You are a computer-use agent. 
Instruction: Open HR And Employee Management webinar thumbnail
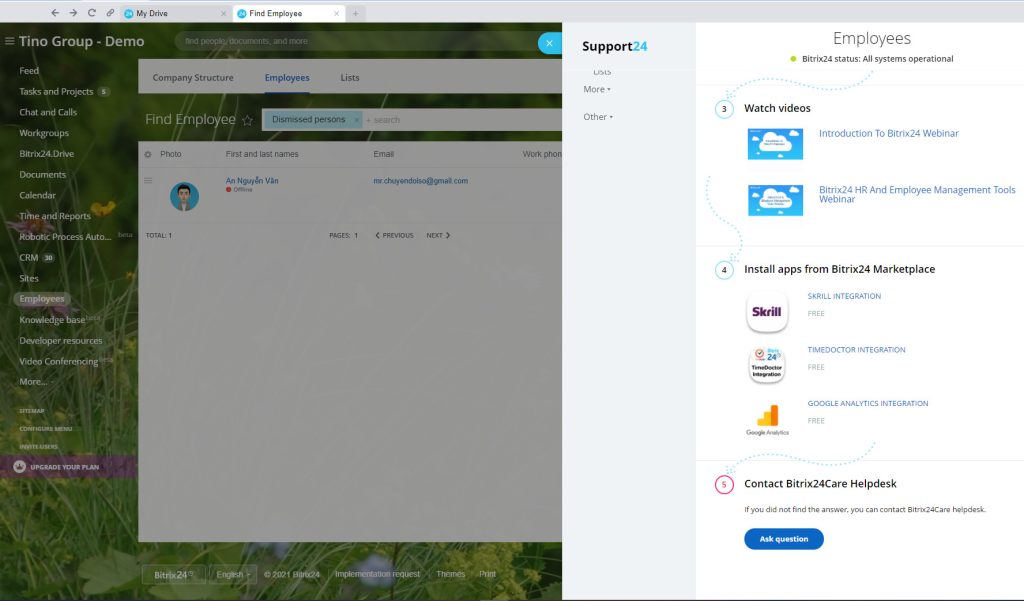775,200
